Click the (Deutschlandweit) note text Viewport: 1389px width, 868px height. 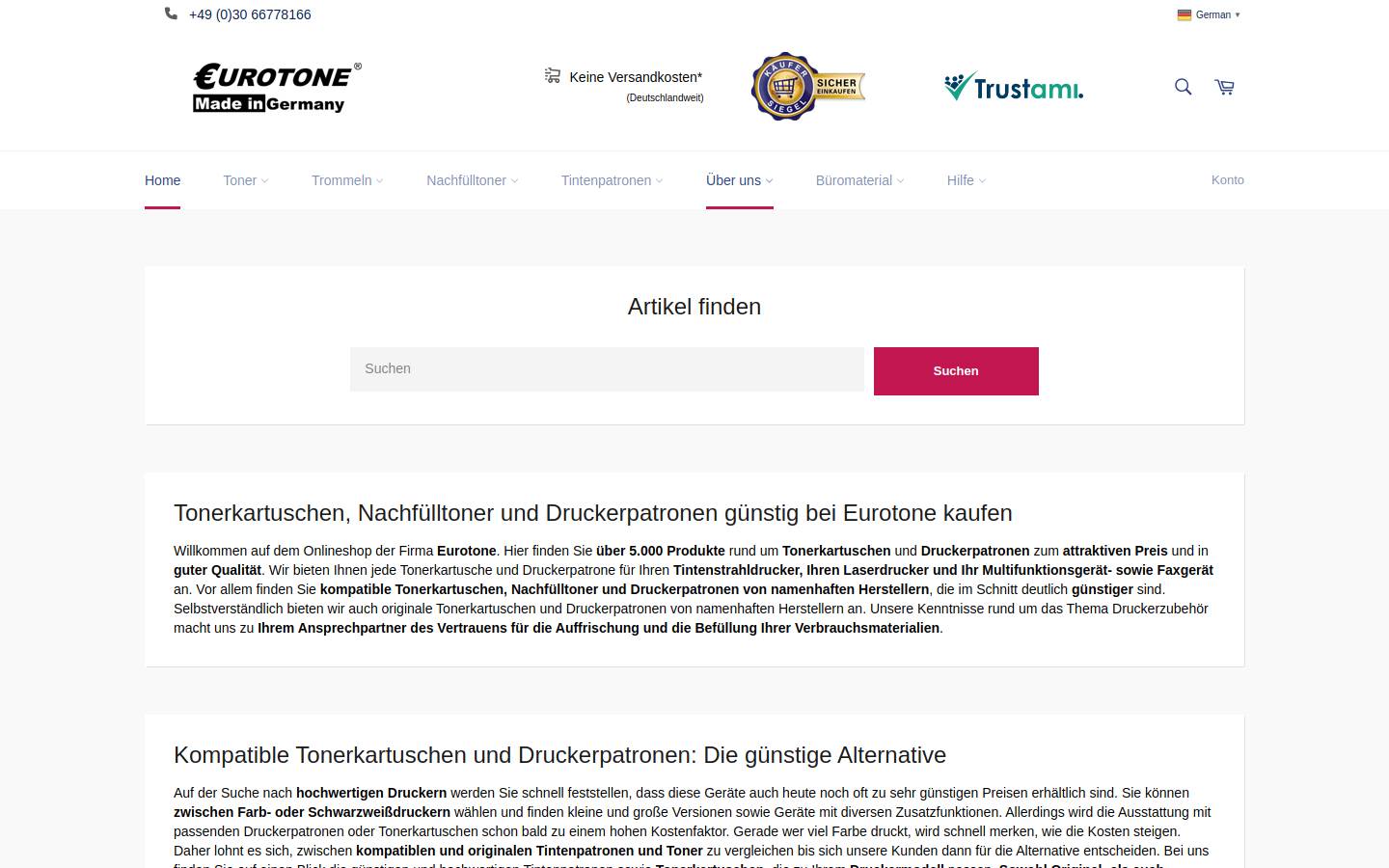click(665, 98)
